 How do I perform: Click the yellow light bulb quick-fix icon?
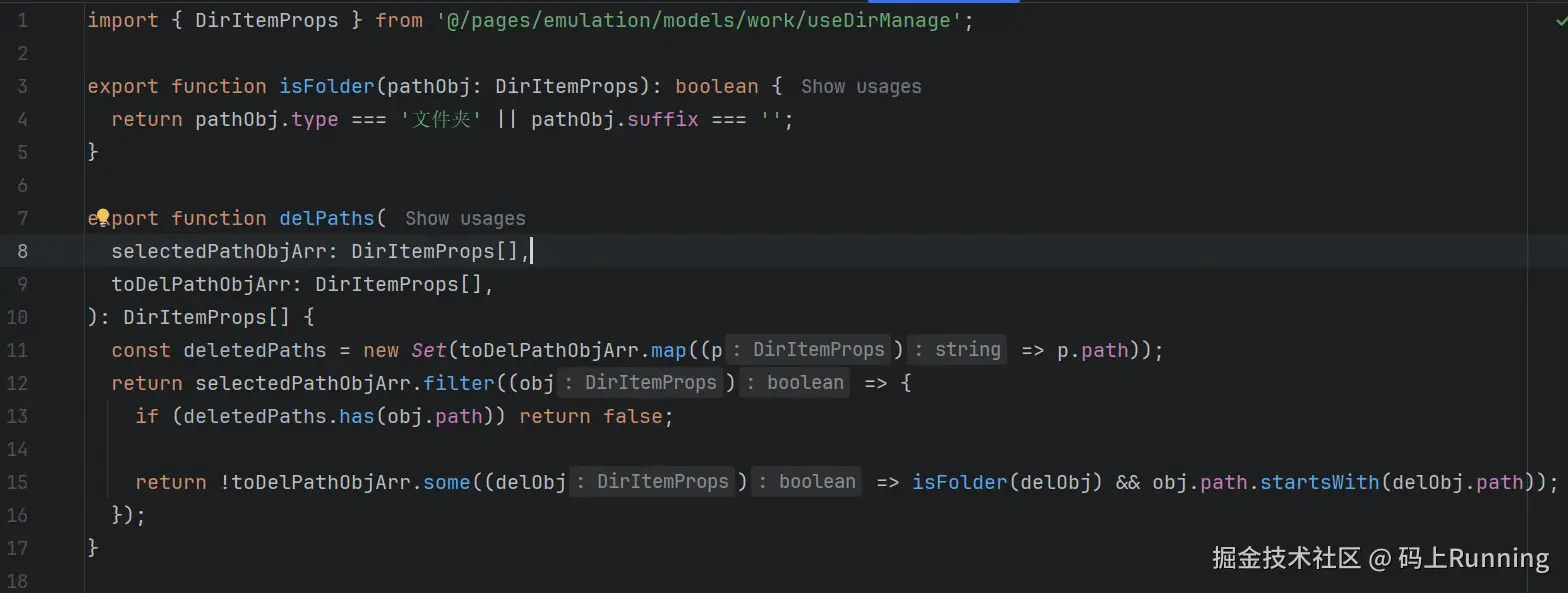pyautogui.click(x=102, y=218)
